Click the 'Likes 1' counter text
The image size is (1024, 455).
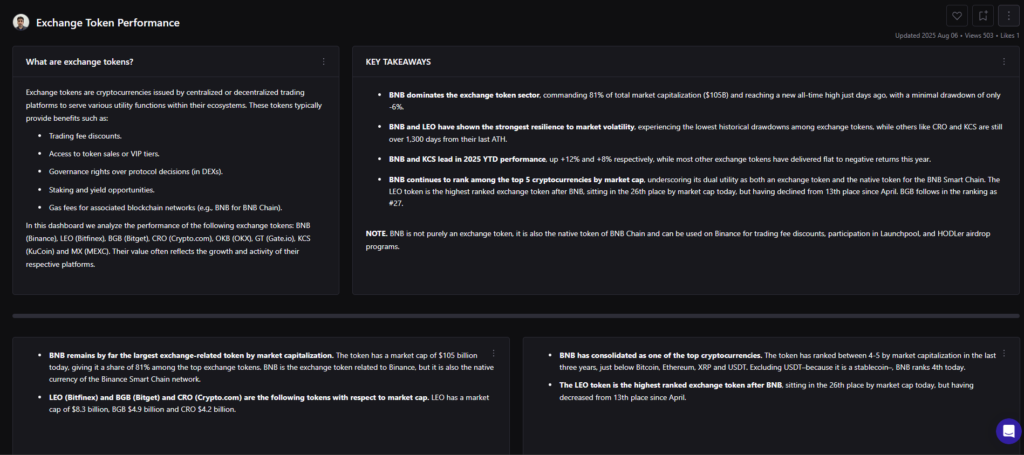click(x=1009, y=36)
